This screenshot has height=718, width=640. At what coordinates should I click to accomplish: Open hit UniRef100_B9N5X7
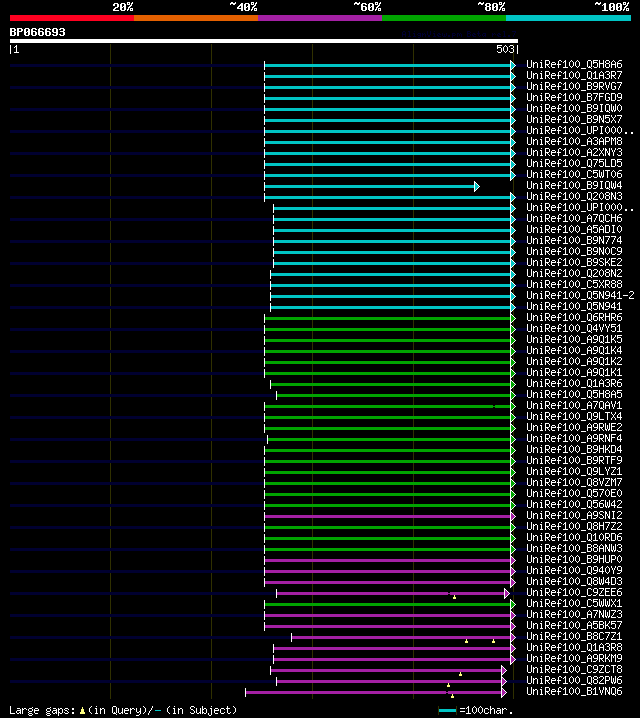pyautogui.click(x=574, y=120)
